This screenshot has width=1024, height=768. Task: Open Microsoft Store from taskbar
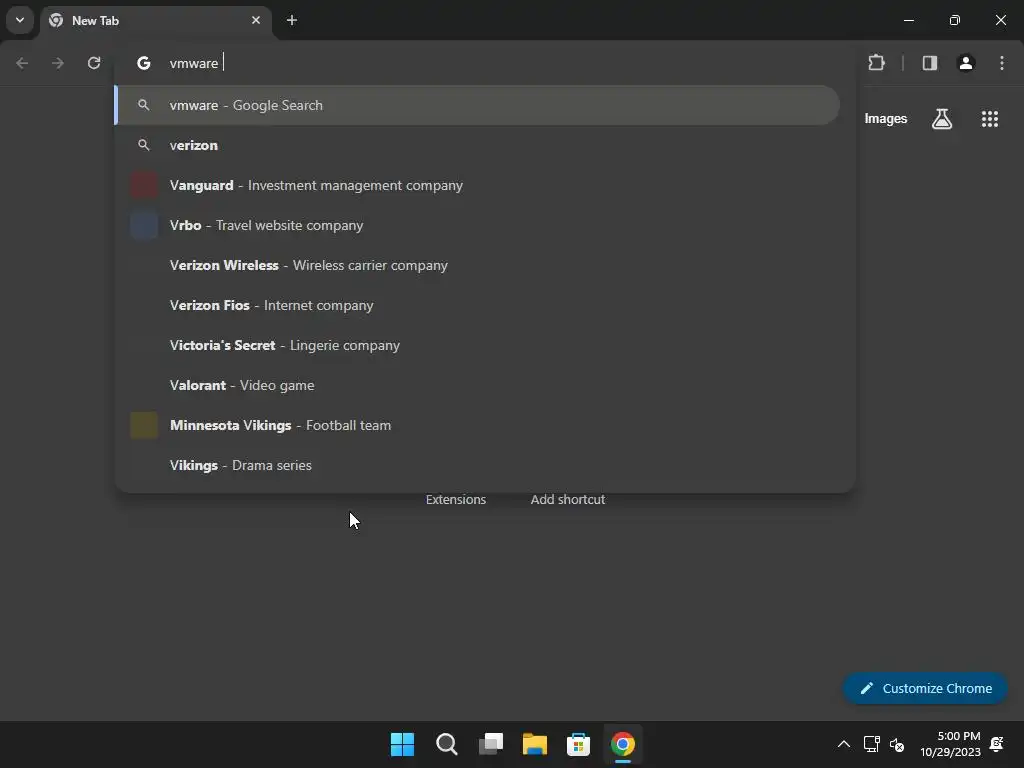(x=579, y=744)
